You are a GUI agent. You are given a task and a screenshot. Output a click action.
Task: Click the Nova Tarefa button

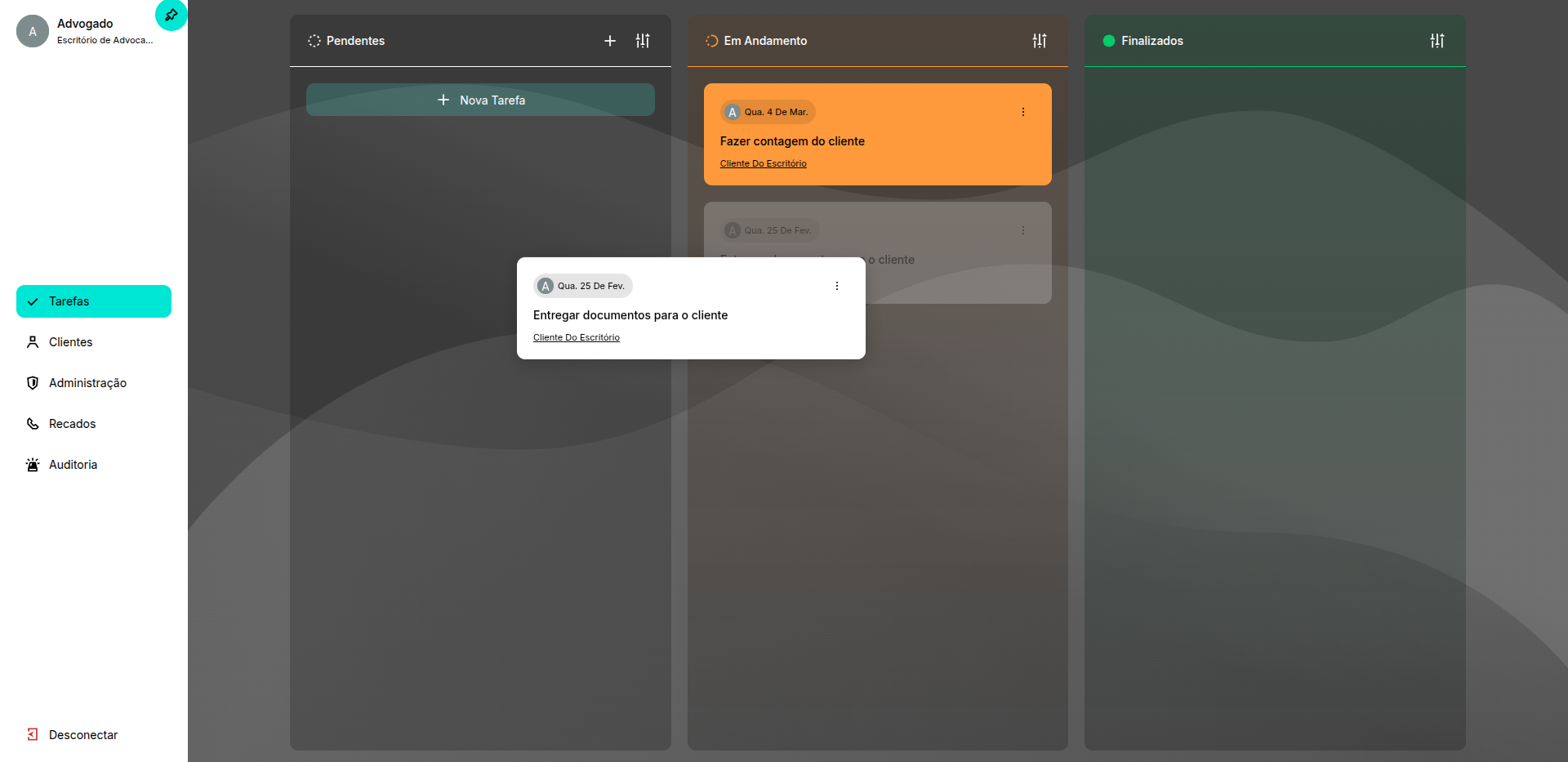480,100
